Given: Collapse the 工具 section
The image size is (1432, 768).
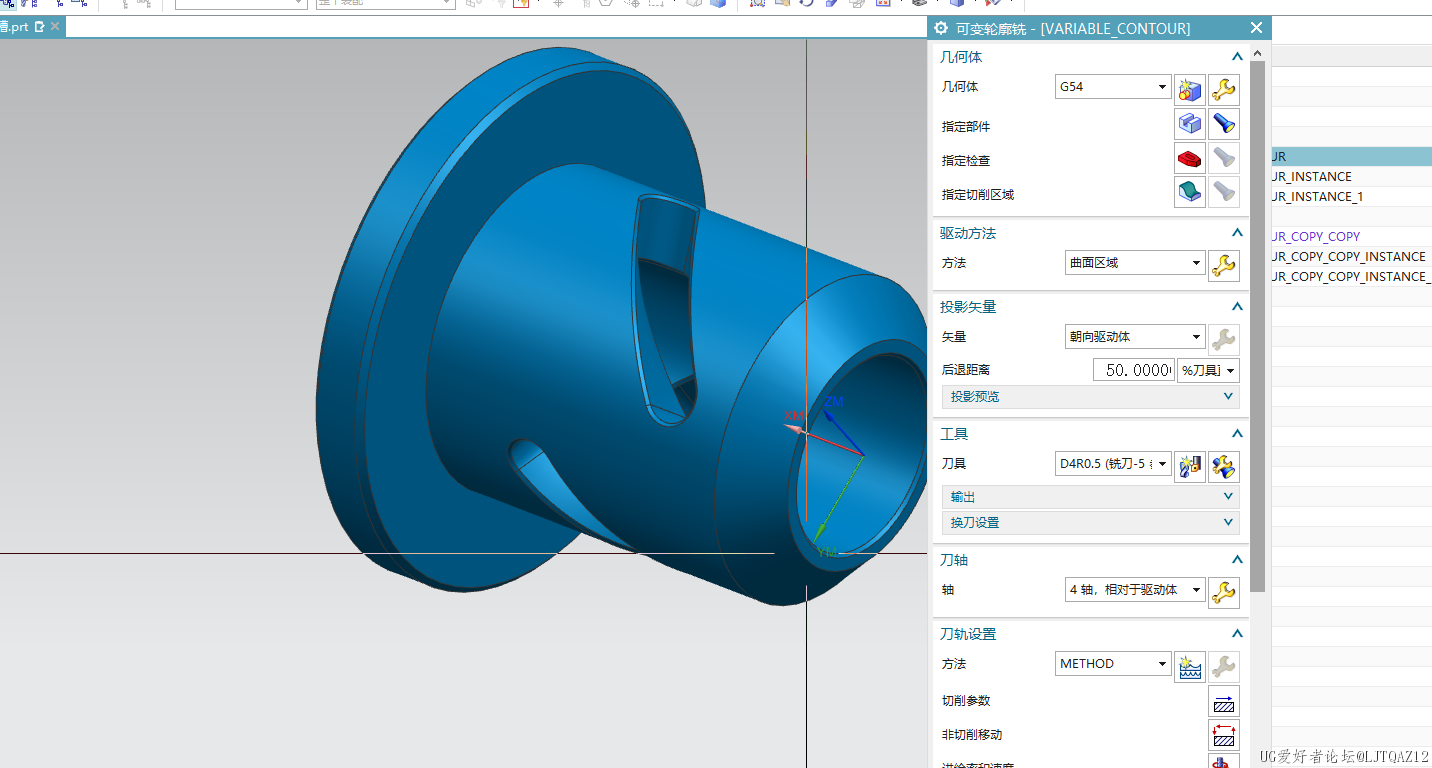Looking at the screenshot, I should pos(1237,434).
